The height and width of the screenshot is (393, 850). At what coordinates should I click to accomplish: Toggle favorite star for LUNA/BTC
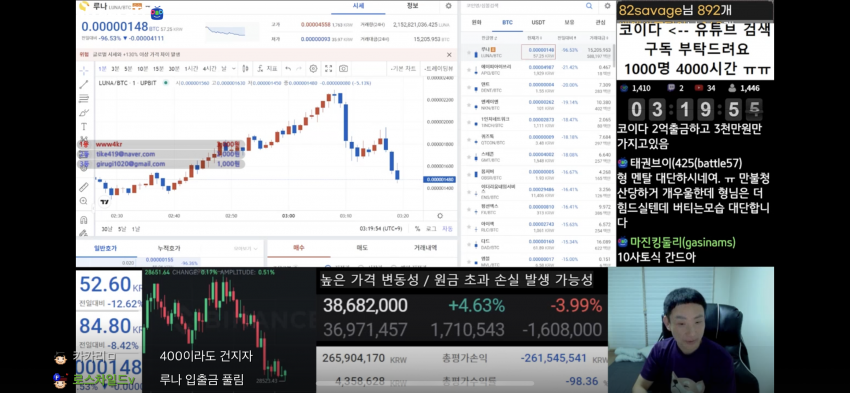coord(469,53)
